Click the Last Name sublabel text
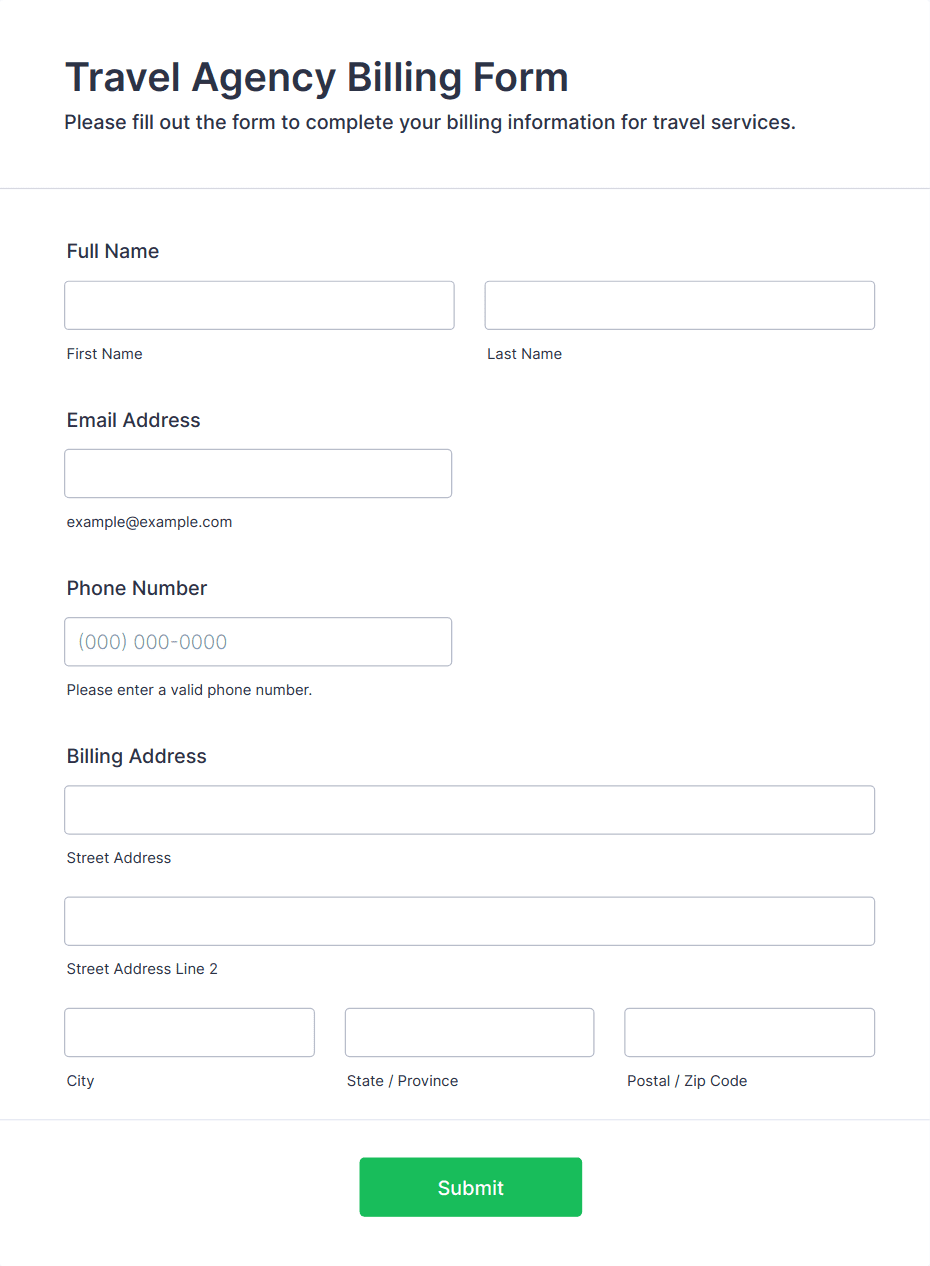 click(525, 354)
